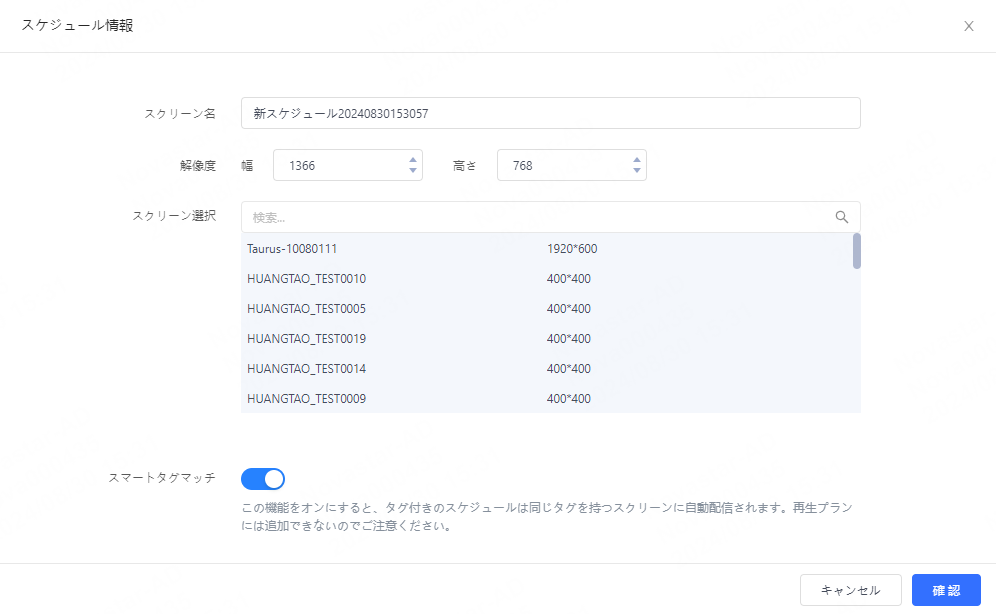This screenshot has width=996, height=614.
Task: Decrease the 高さ height value with down arrow
Action: click(x=637, y=171)
